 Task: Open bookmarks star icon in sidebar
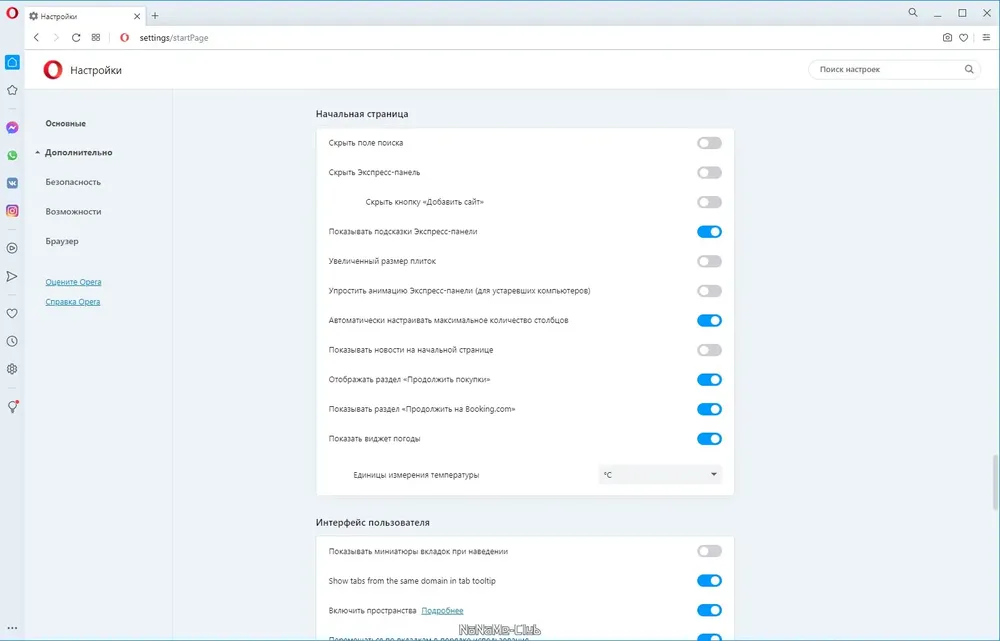click(x=12, y=90)
